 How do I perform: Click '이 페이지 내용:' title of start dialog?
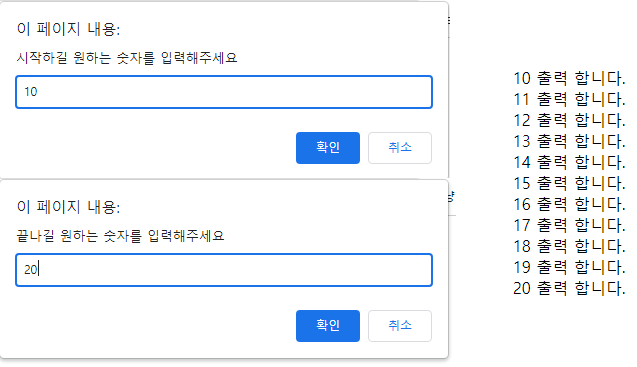click(x=68, y=29)
